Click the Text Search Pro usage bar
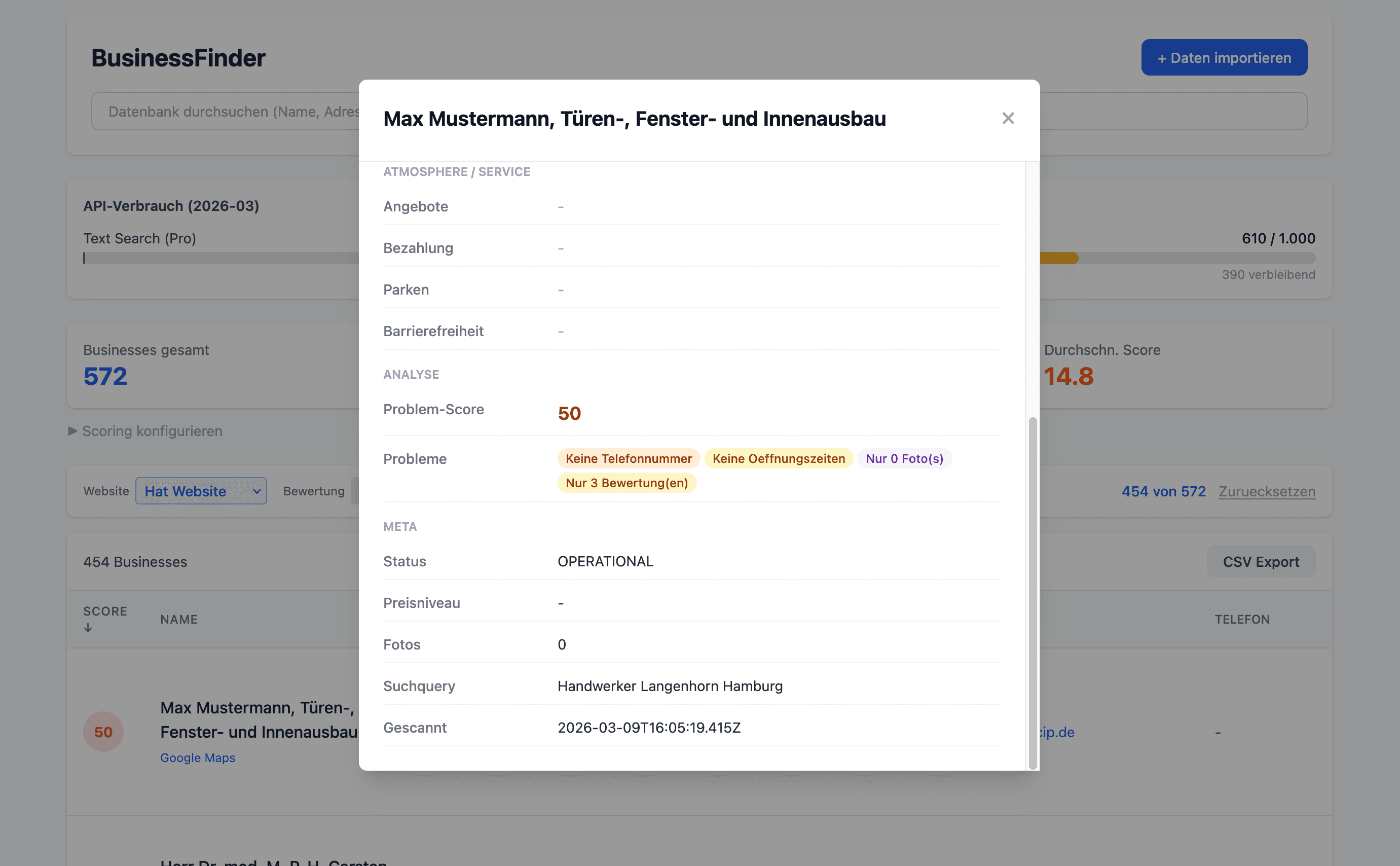Viewport: 1400px width, 866px height. point(229,258)
